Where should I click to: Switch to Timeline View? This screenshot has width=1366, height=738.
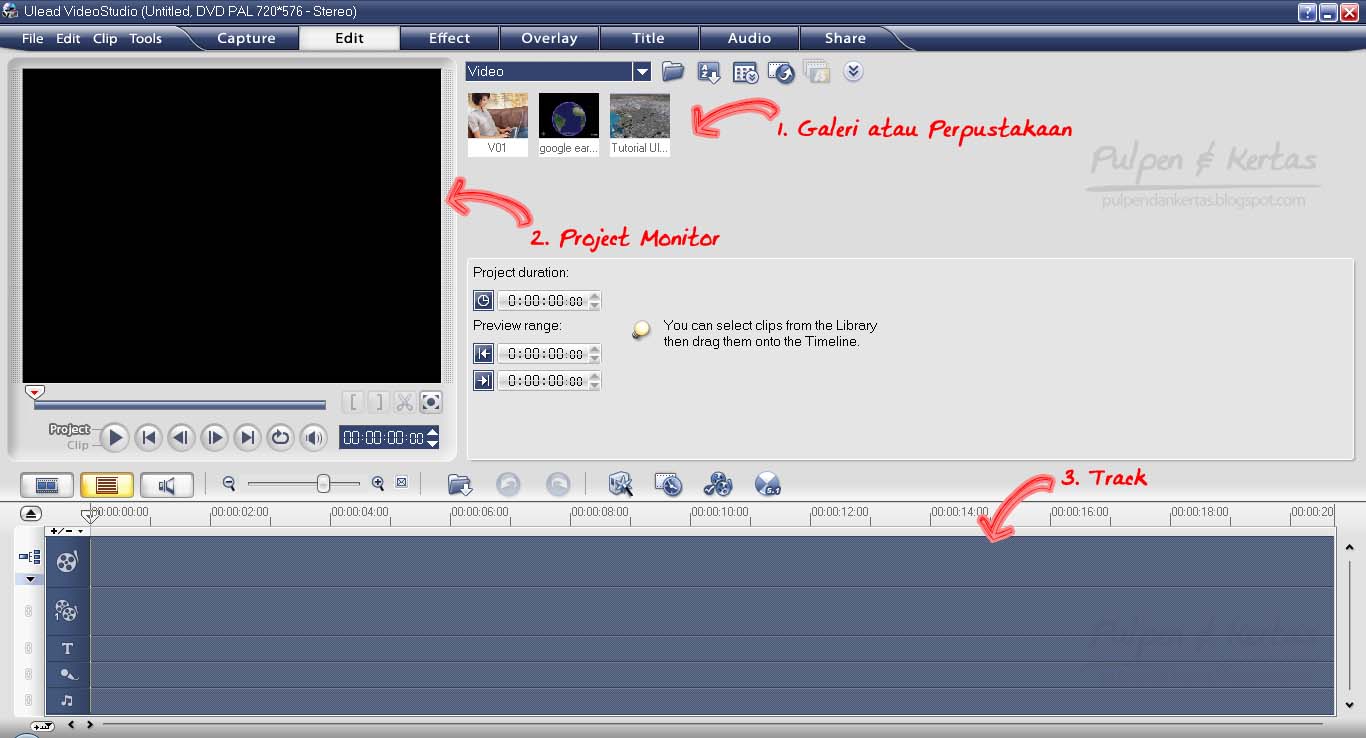[107, 485]
